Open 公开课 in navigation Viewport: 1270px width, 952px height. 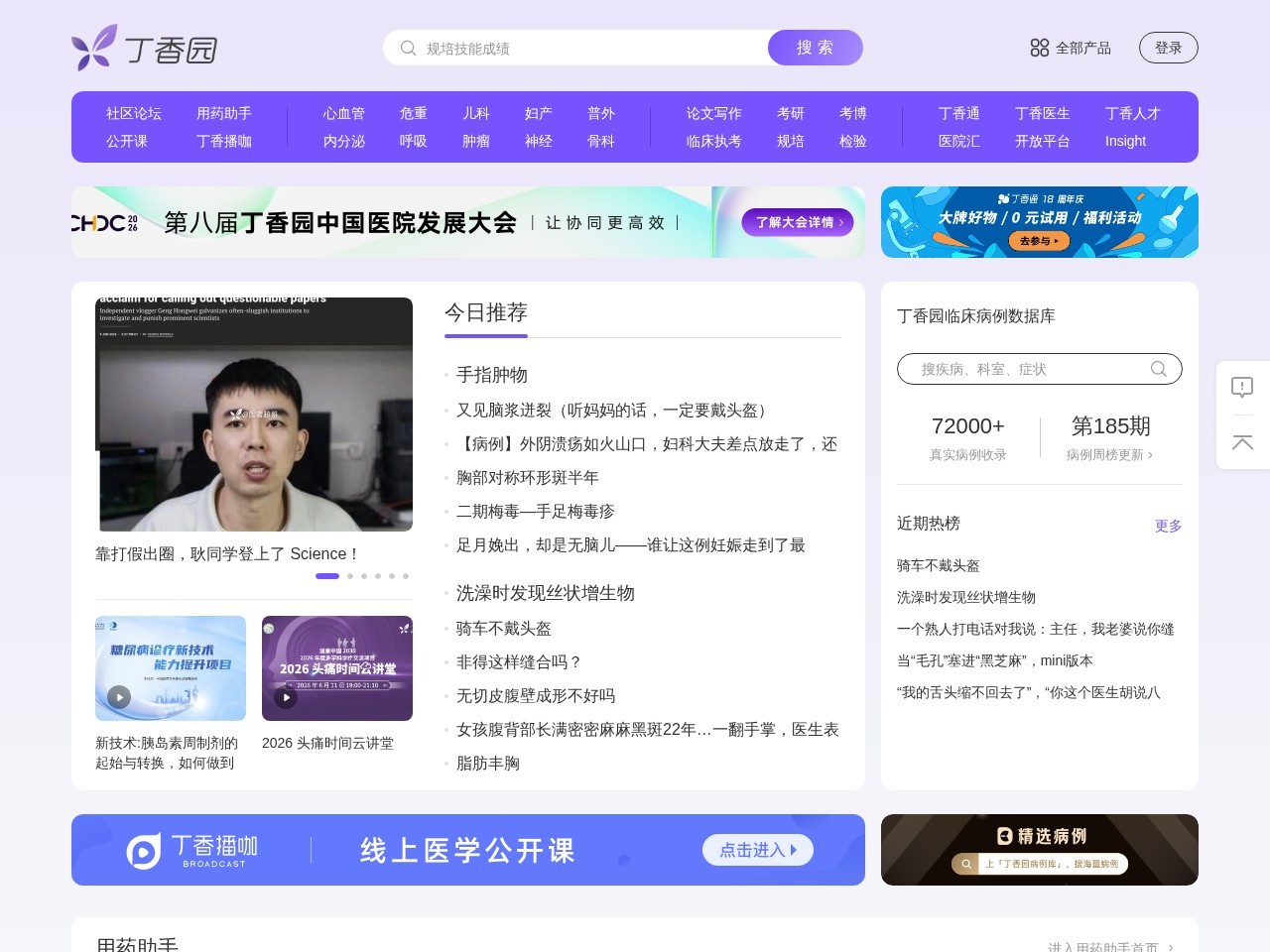[x=127, y=141]
